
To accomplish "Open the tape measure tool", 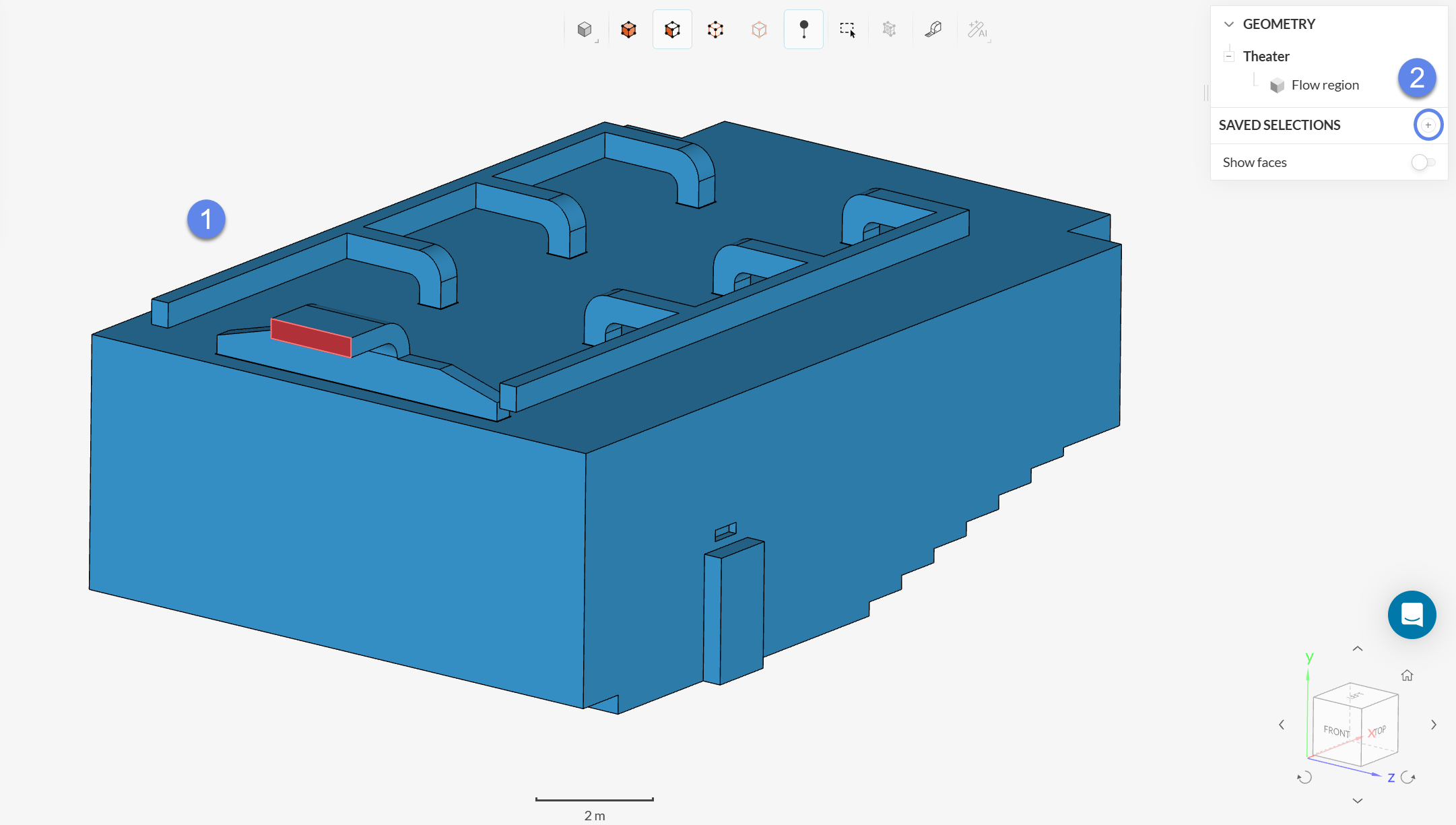I will [x=933, y=30].
